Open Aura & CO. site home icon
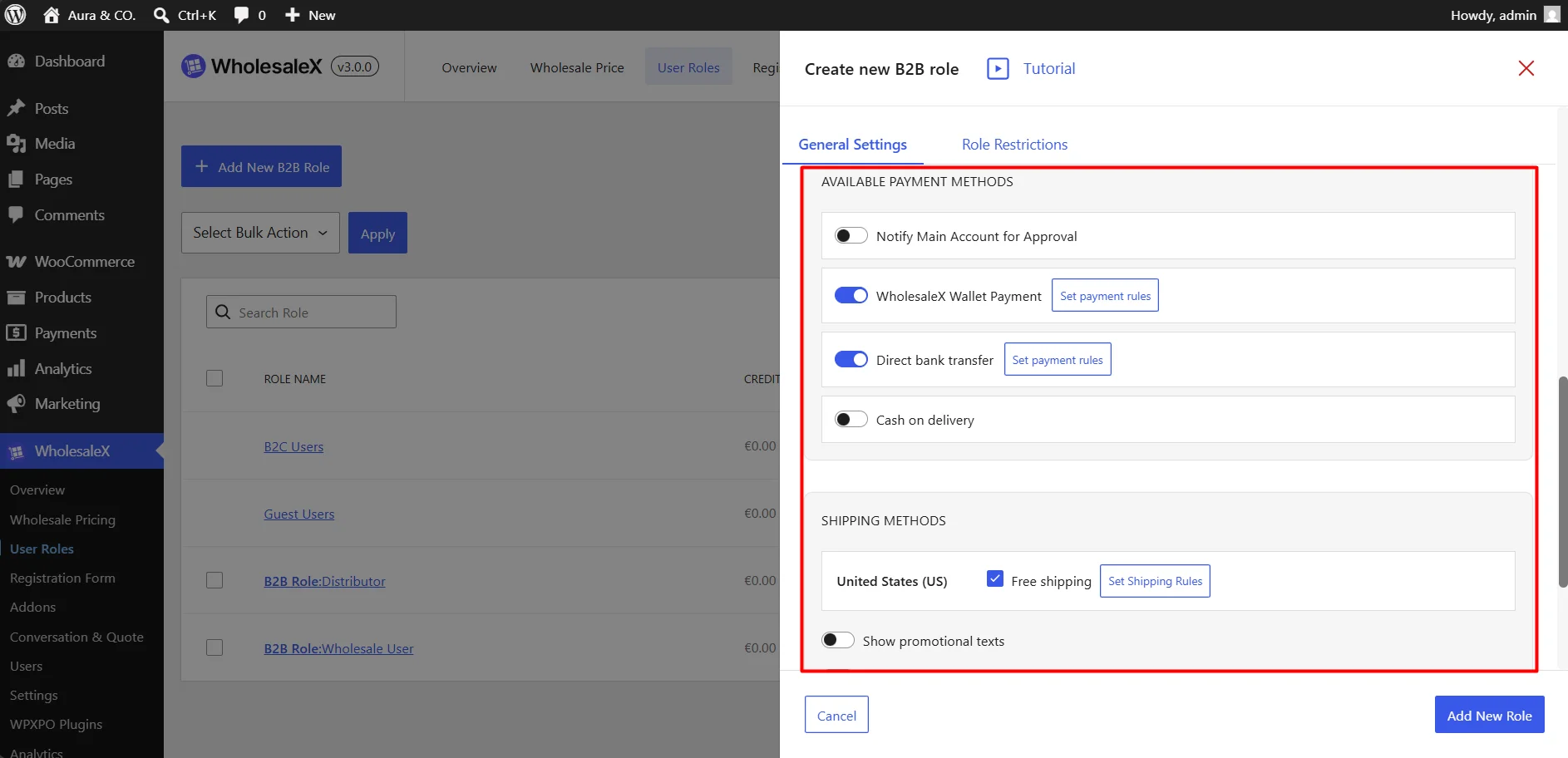The image size is (1568, 758). tap(52, 15)
